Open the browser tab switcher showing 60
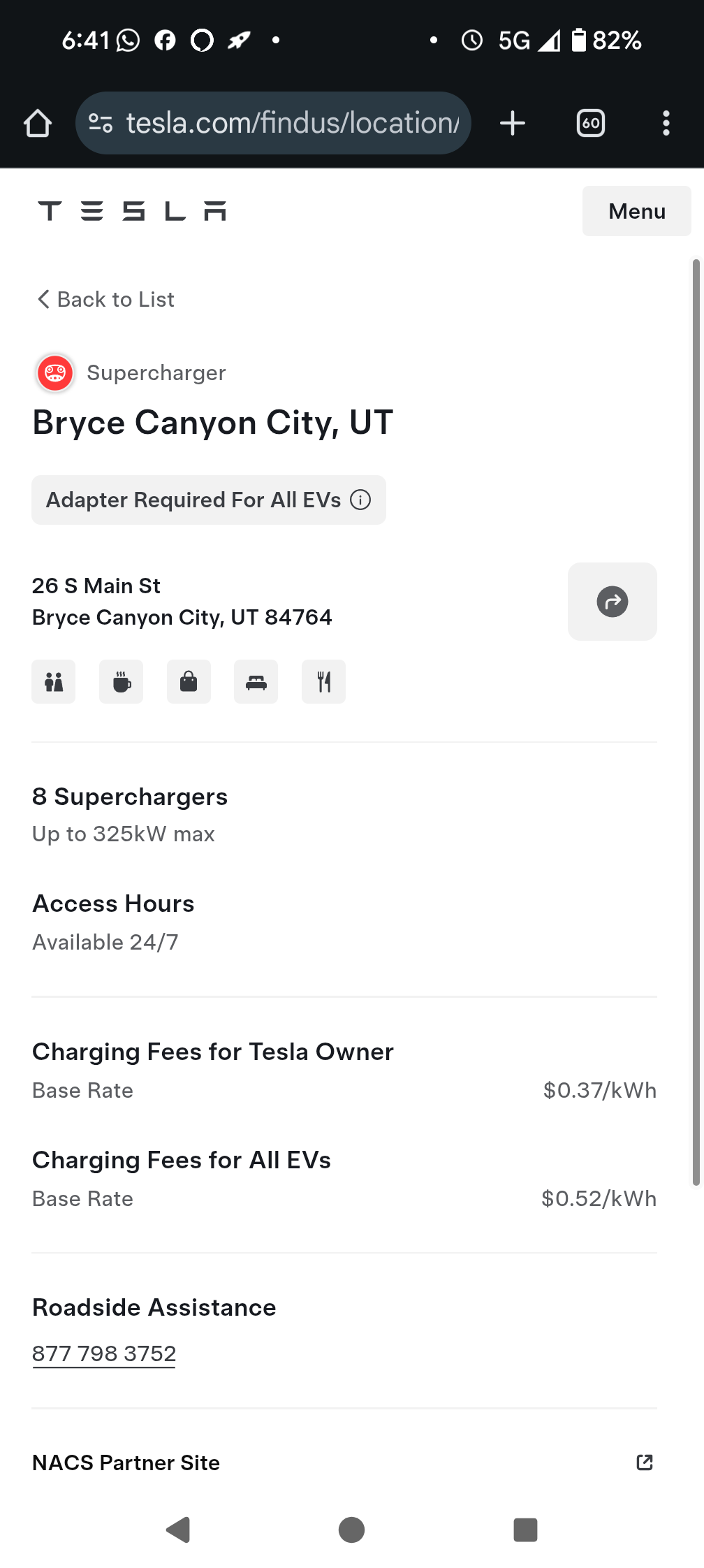The image size is (704, 1568). [591, 123]
